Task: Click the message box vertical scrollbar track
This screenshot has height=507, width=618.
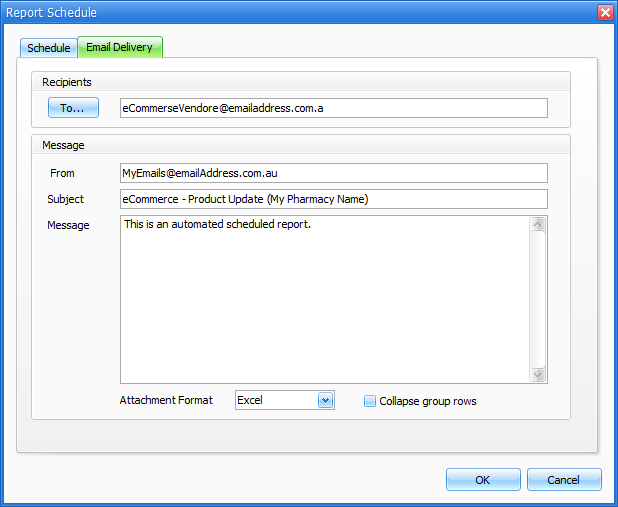Action: coord(538,300)
